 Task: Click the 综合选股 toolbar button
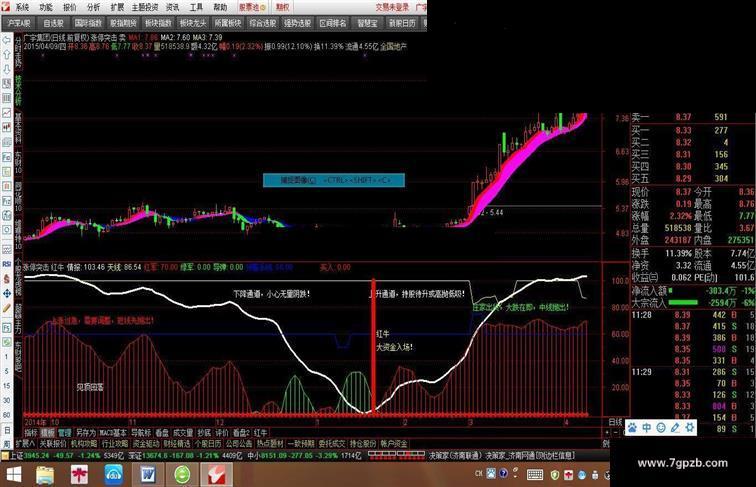point(263,23)
